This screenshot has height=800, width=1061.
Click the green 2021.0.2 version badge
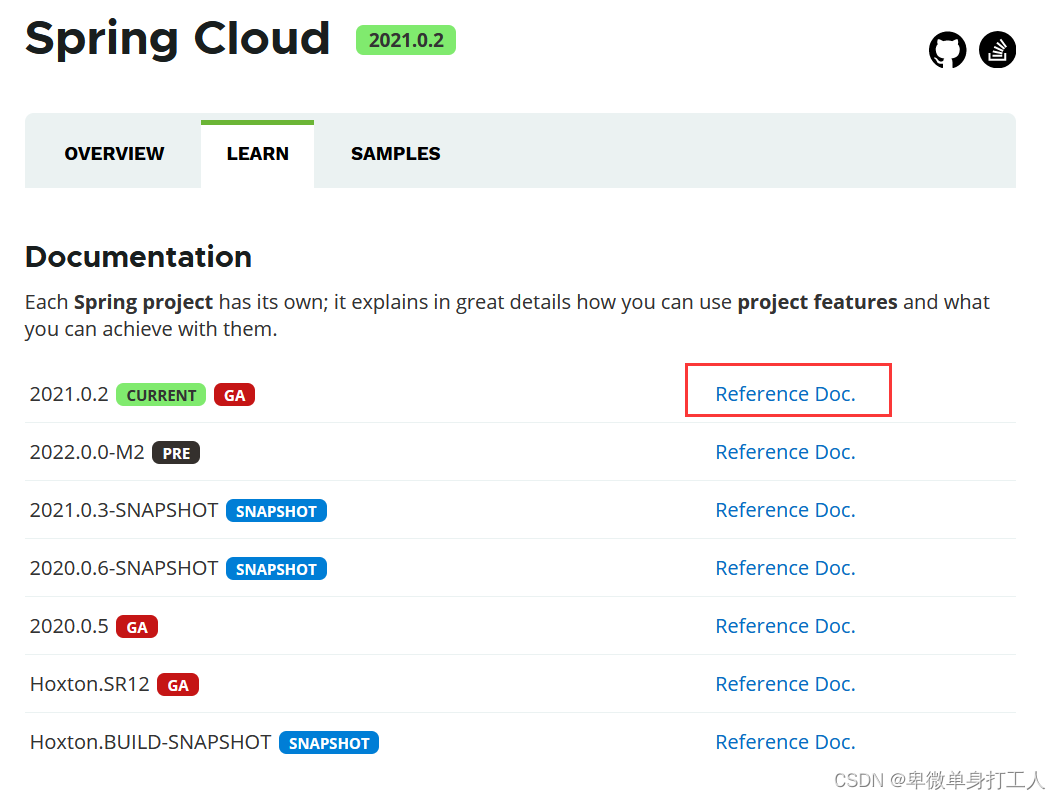405,42
